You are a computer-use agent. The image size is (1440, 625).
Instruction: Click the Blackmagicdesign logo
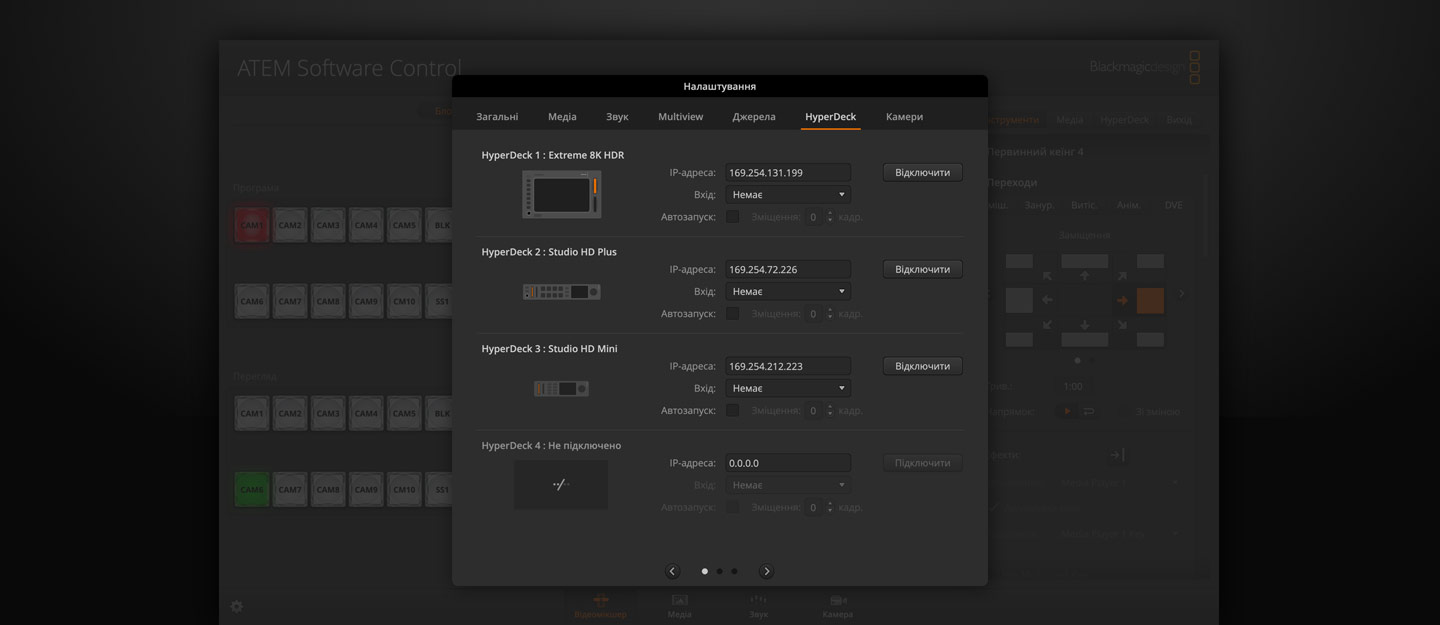coord(1145,67)
